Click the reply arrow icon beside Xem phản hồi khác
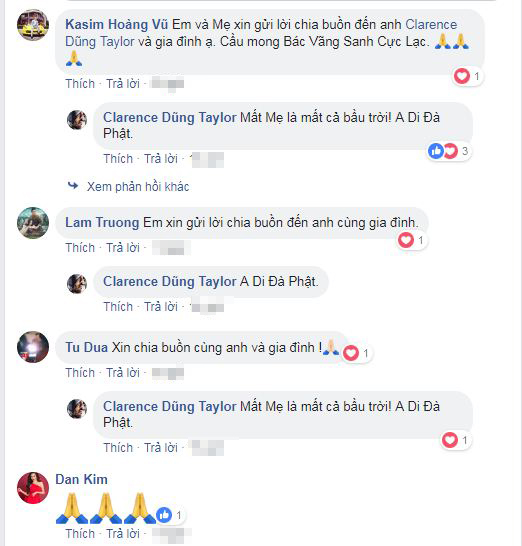 pos(73,185)
